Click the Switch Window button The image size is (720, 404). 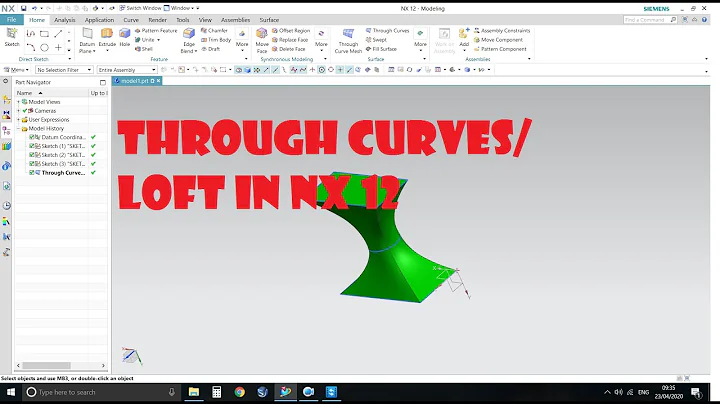click(140, 8)
